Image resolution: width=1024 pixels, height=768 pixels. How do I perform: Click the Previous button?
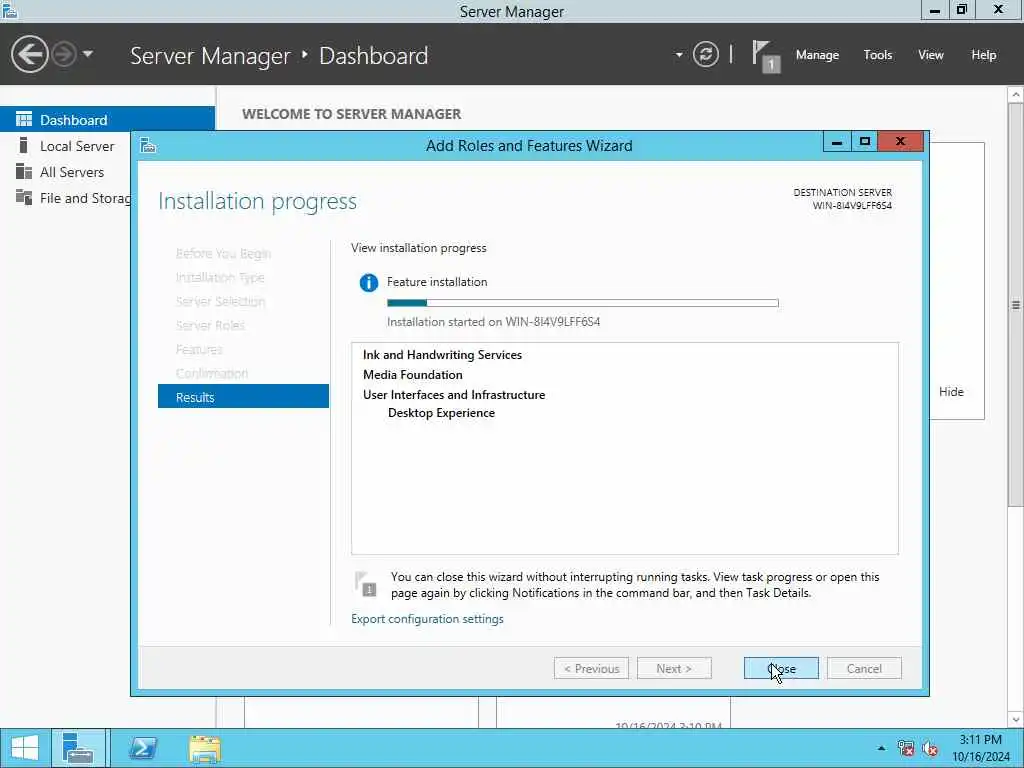coord(591,668)
